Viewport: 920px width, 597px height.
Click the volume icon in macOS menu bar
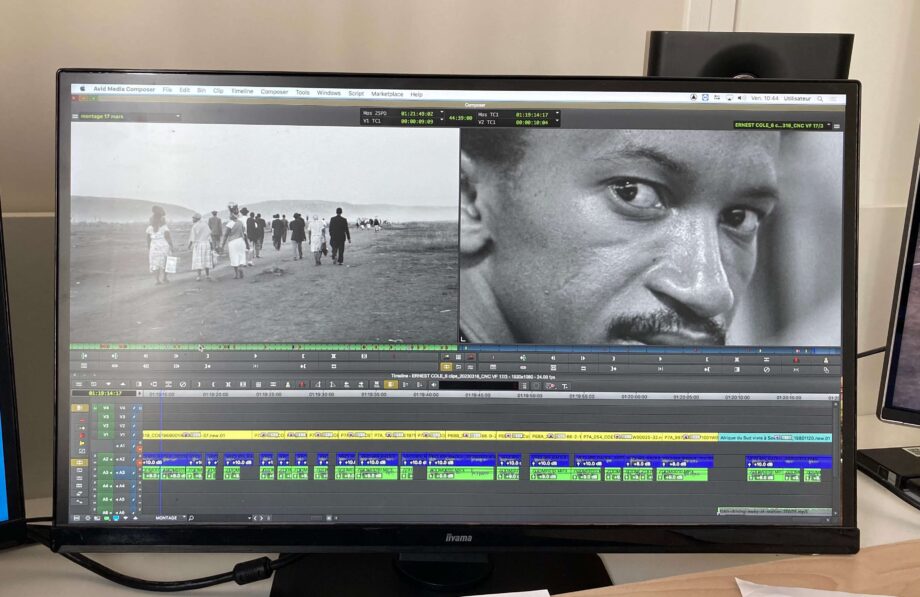(740, 98)
